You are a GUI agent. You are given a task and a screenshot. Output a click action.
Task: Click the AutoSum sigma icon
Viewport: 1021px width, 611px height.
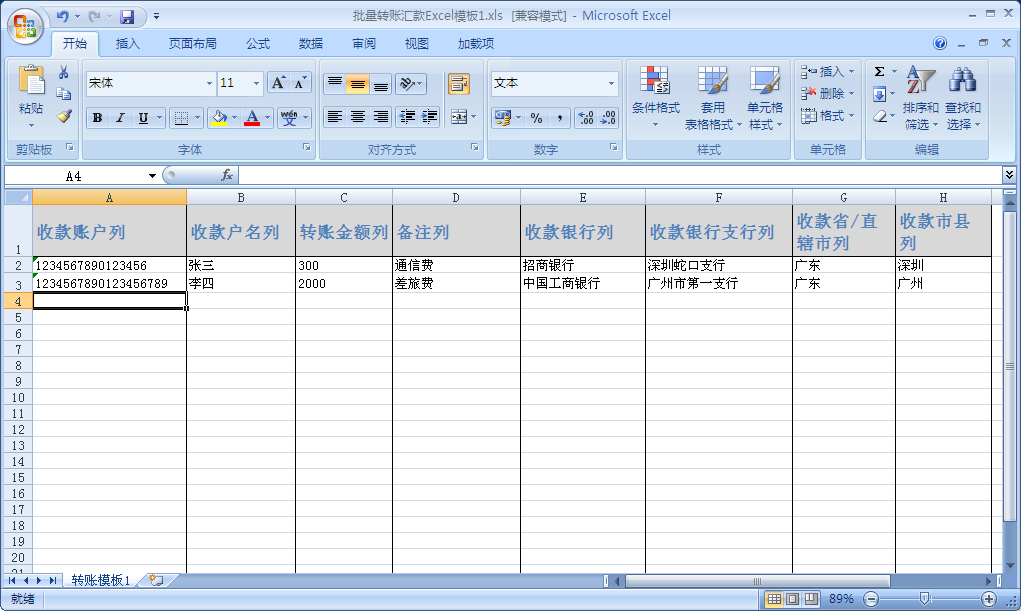[879, 72]
